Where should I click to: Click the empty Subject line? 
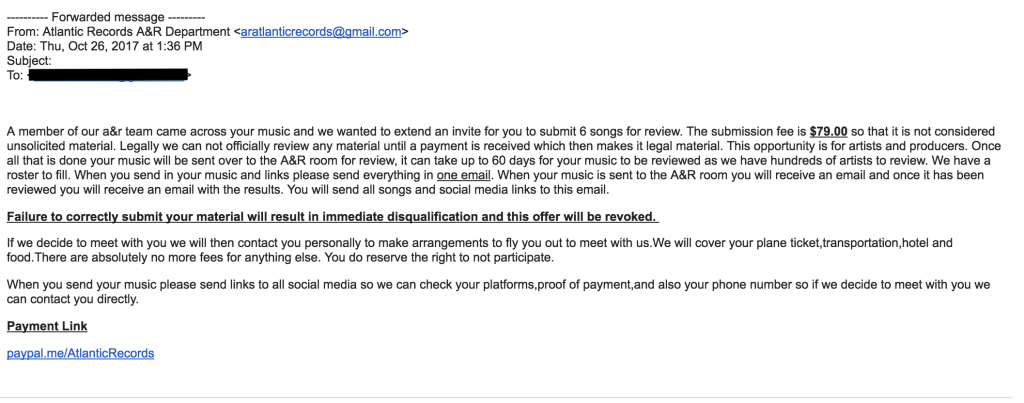29,61
